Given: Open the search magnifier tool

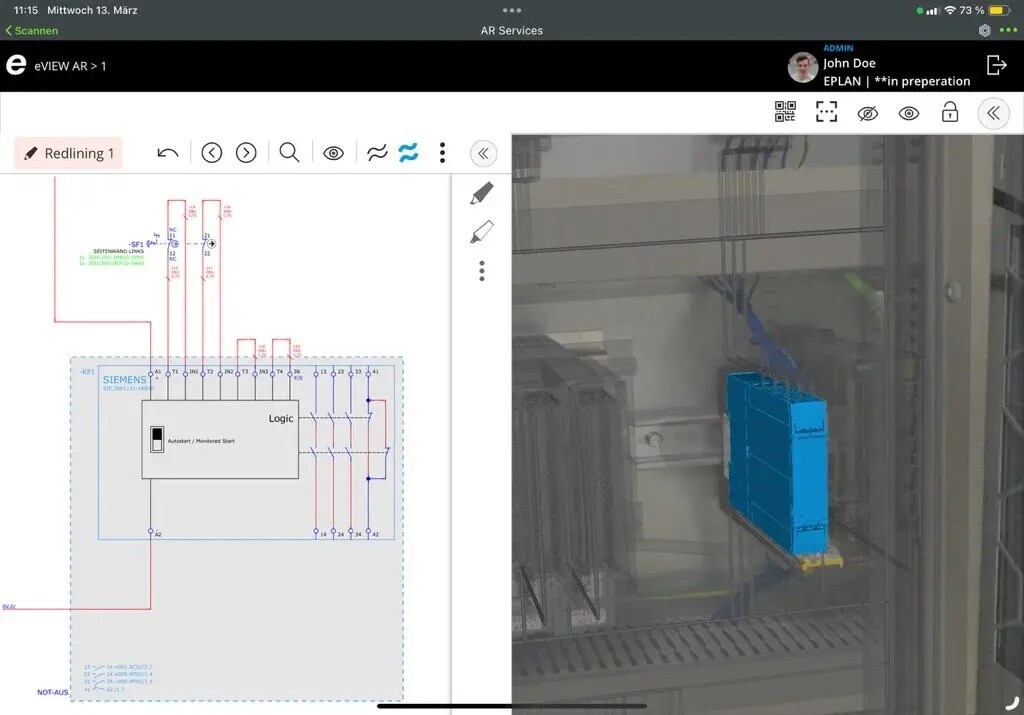Looking at the screenshot, I should 289,152.
